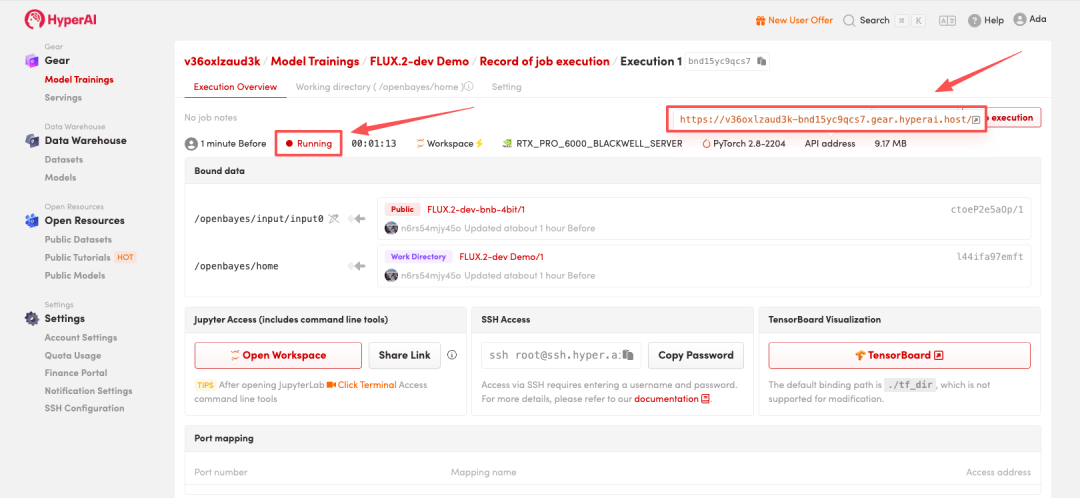The width and height of the screenshot is (1080, 498).
Task: Click the Running status indicator
Action: [309, 144]
